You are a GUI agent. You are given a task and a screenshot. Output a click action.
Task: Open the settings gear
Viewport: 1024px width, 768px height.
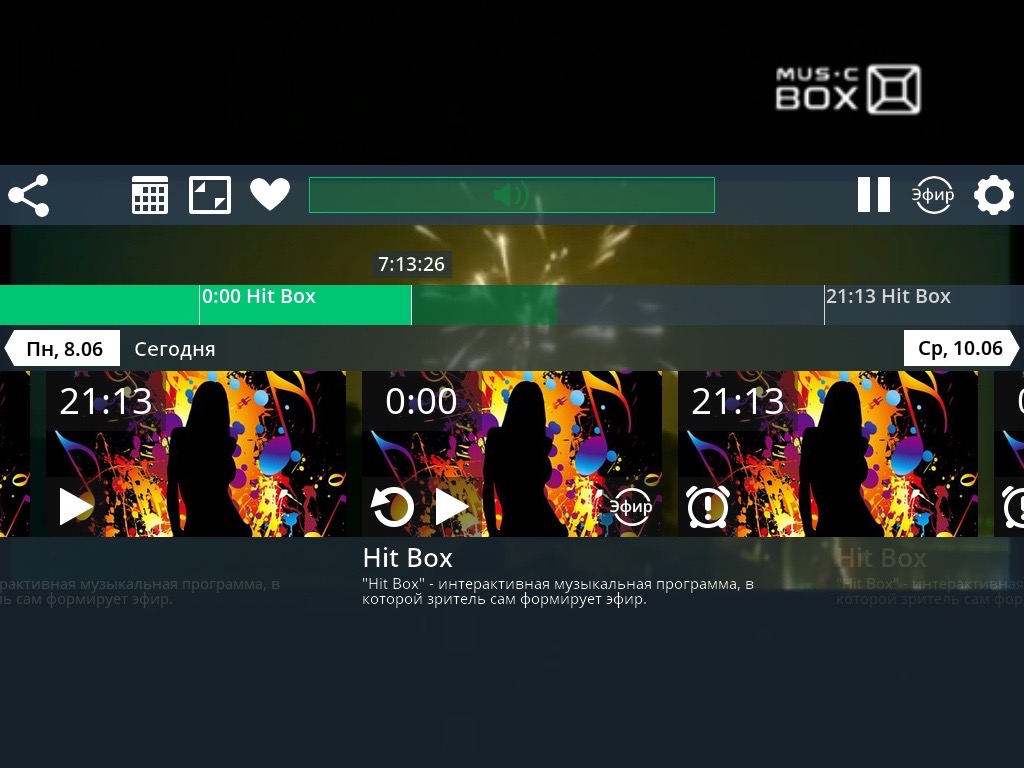pos(993,195)
